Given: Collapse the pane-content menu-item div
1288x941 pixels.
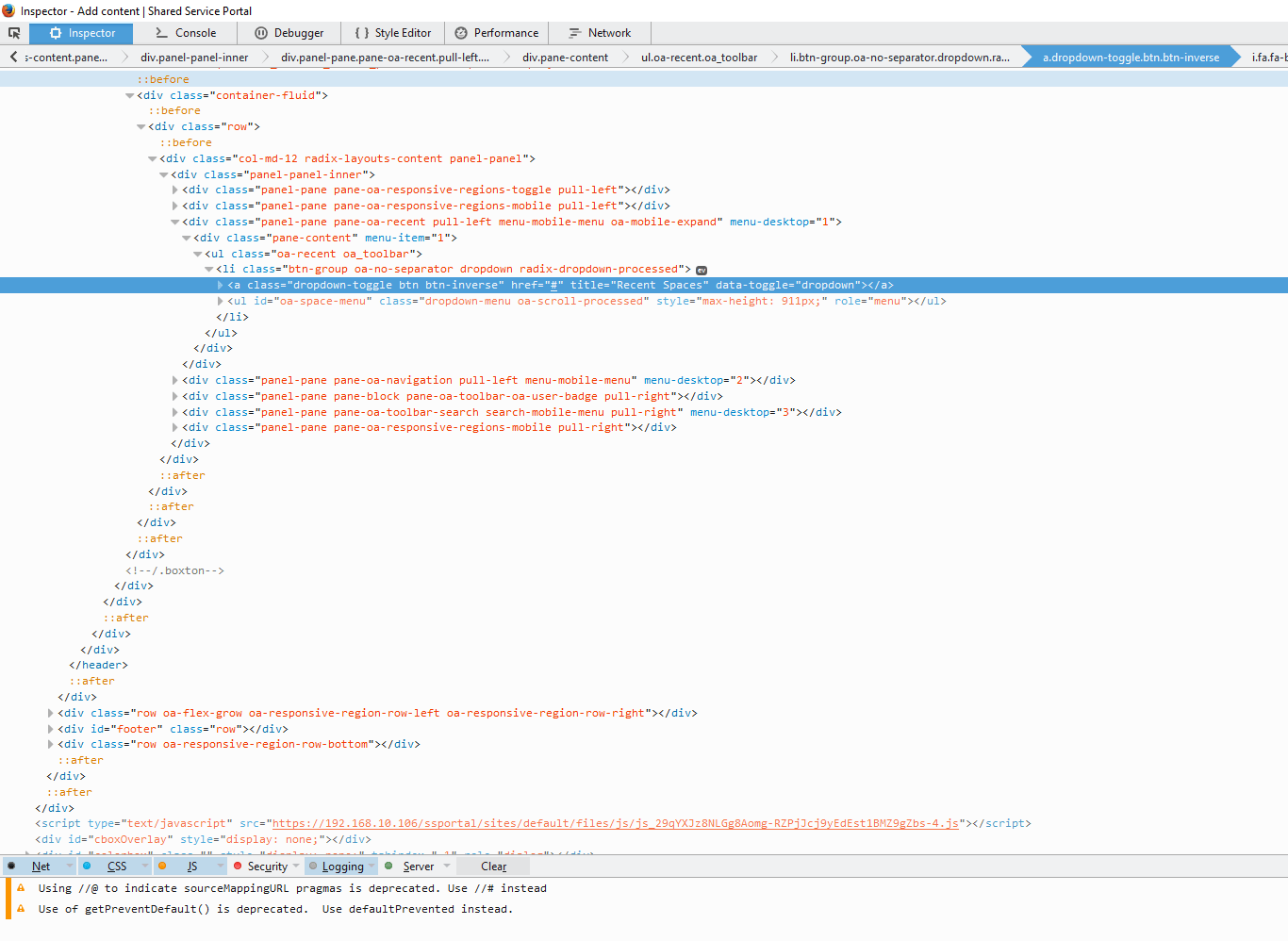Looking at the screenshot, I should click(x=187, y=238).
